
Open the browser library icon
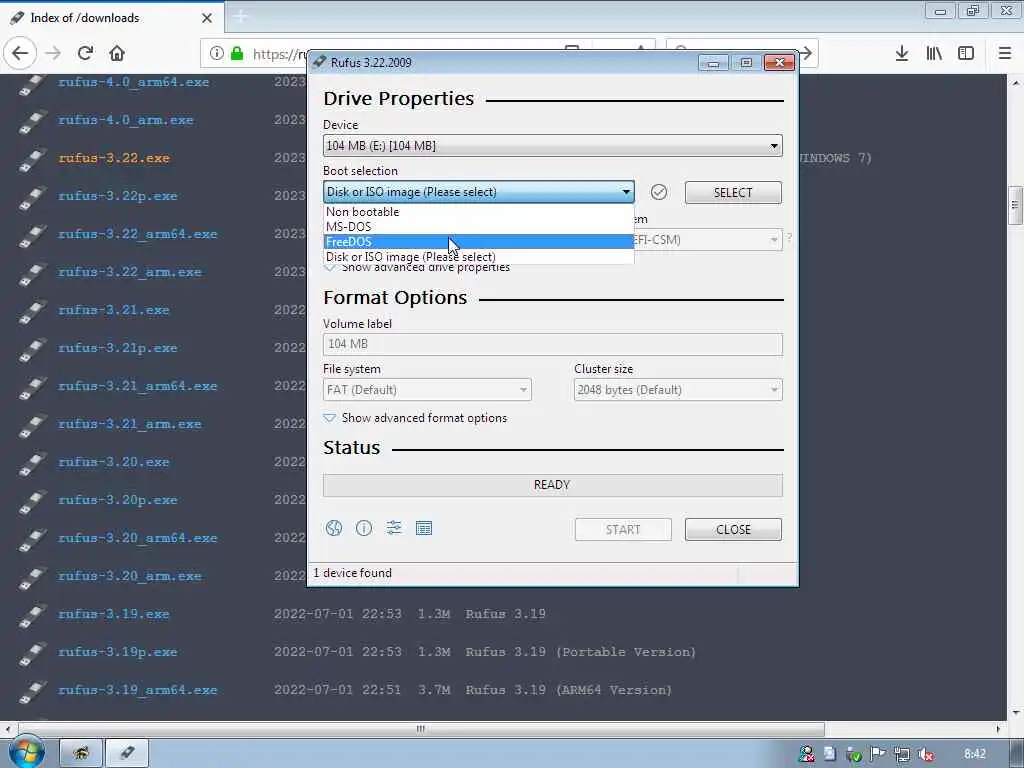(x=934, y=53)
